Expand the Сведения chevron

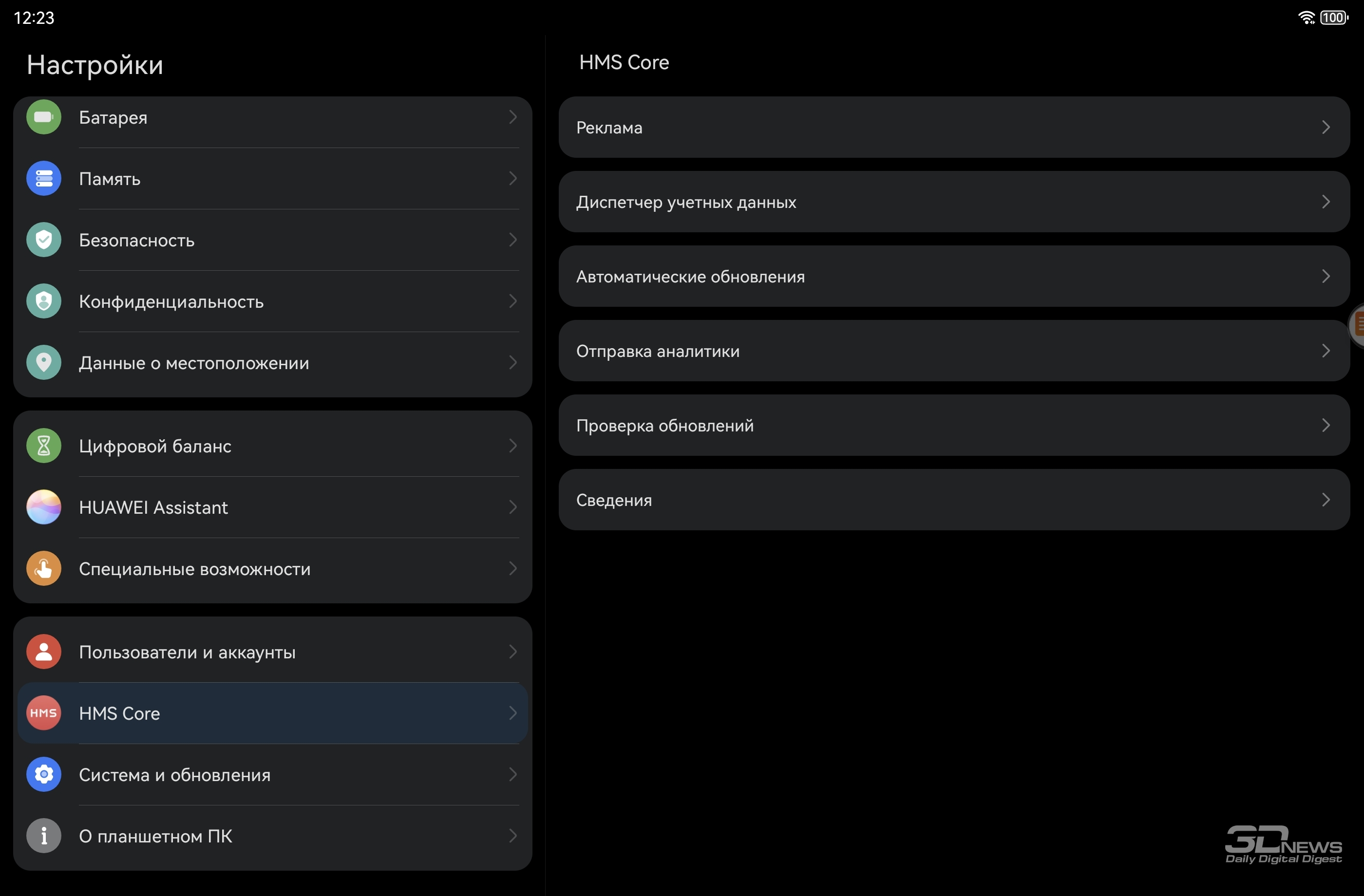pyautogui.click(x=1326, y=500)
